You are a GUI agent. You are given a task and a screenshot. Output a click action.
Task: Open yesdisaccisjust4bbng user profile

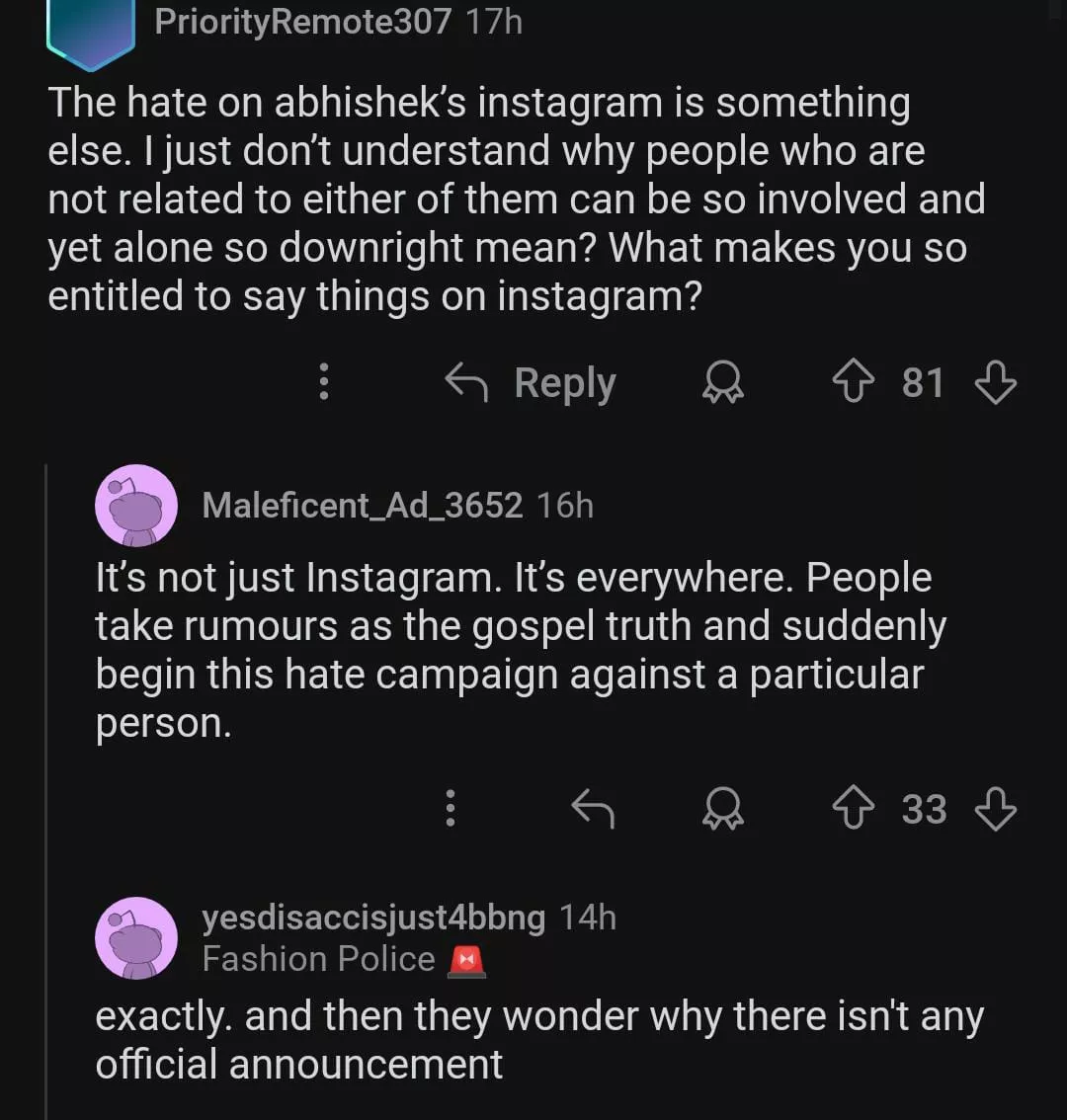click(x=373, y=918)
